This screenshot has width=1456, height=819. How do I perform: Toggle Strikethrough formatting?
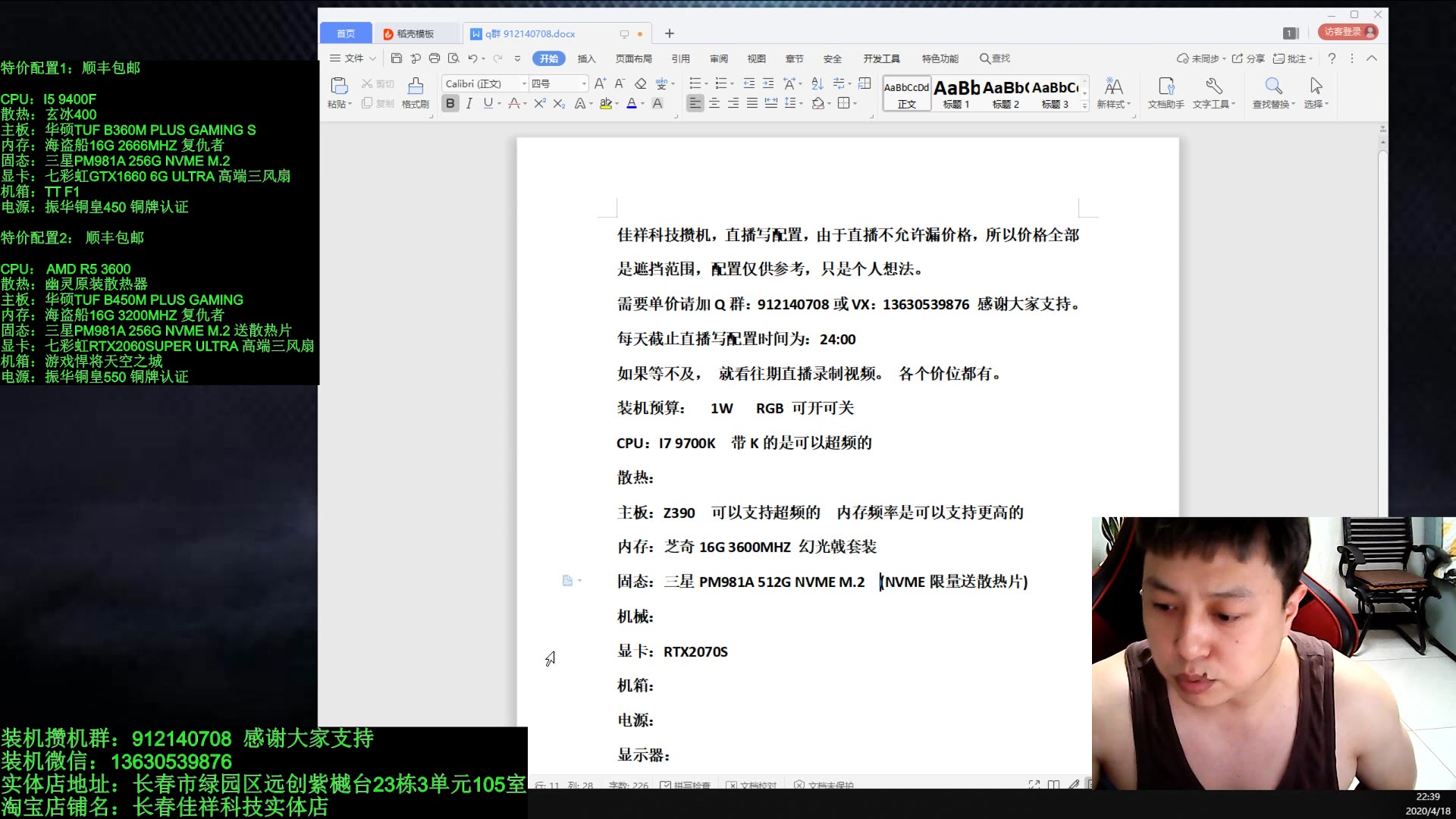[x=514, y=103]
